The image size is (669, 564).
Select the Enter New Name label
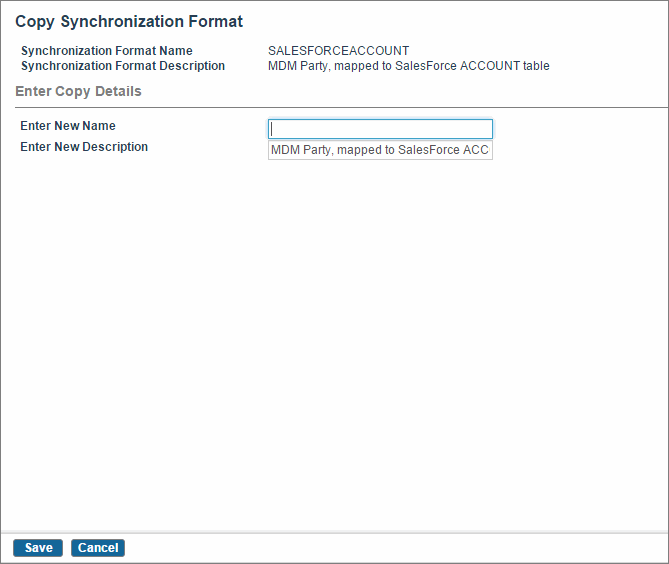tap(68, 126)
